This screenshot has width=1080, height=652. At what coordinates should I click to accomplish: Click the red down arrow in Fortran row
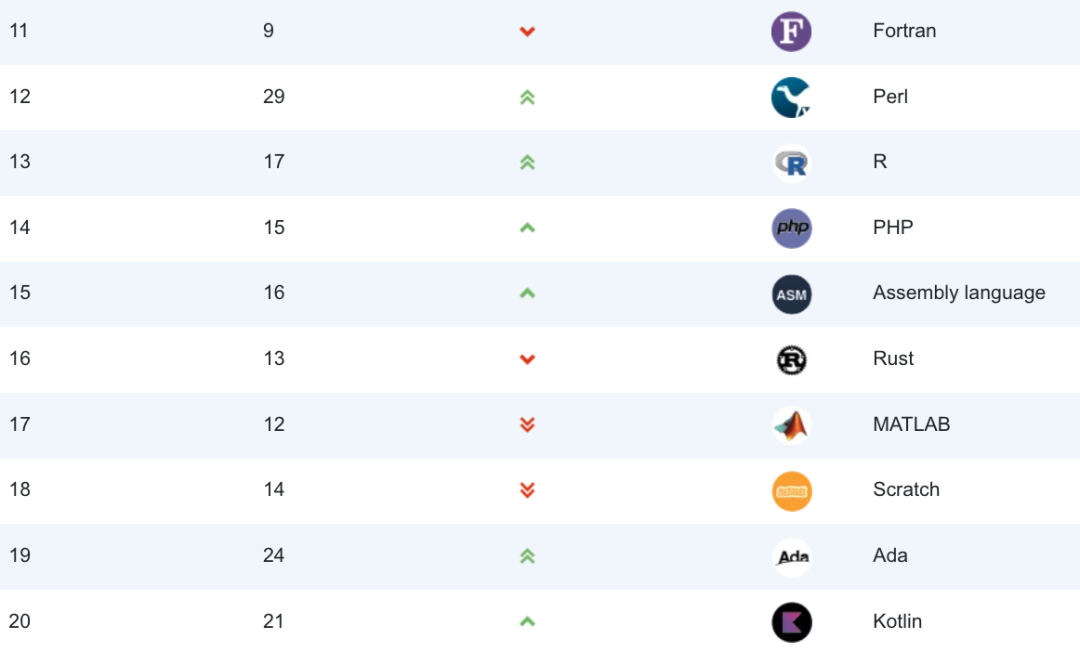527,32
